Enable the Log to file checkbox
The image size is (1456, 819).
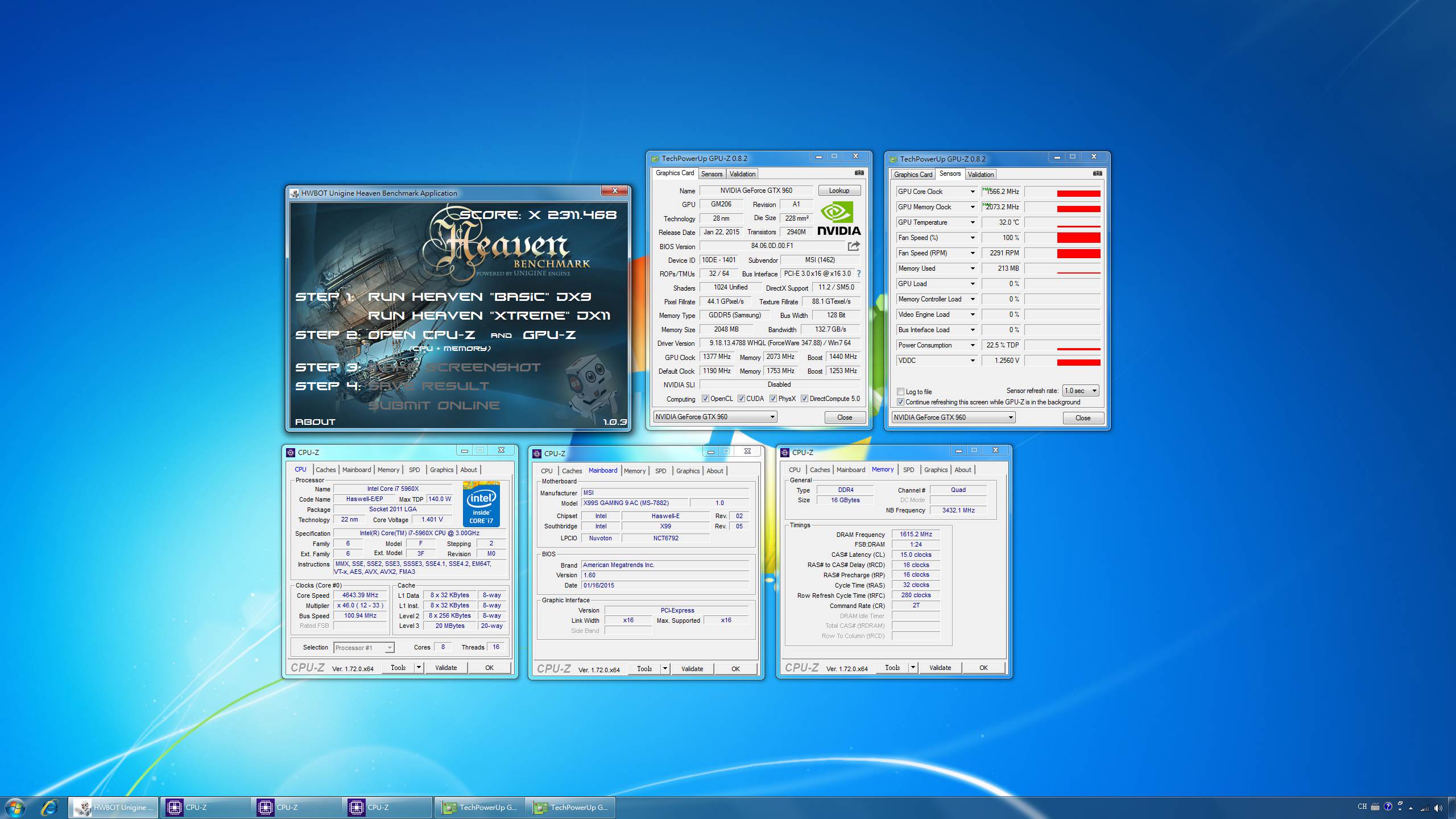(900, 391)
